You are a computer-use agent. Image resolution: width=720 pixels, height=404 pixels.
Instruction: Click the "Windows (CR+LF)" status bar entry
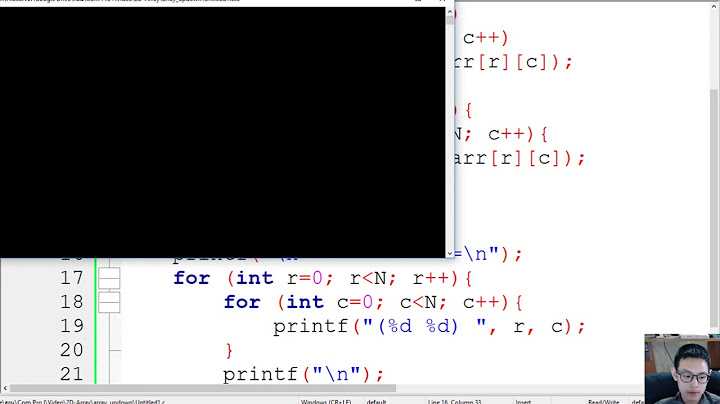[326, 401]
